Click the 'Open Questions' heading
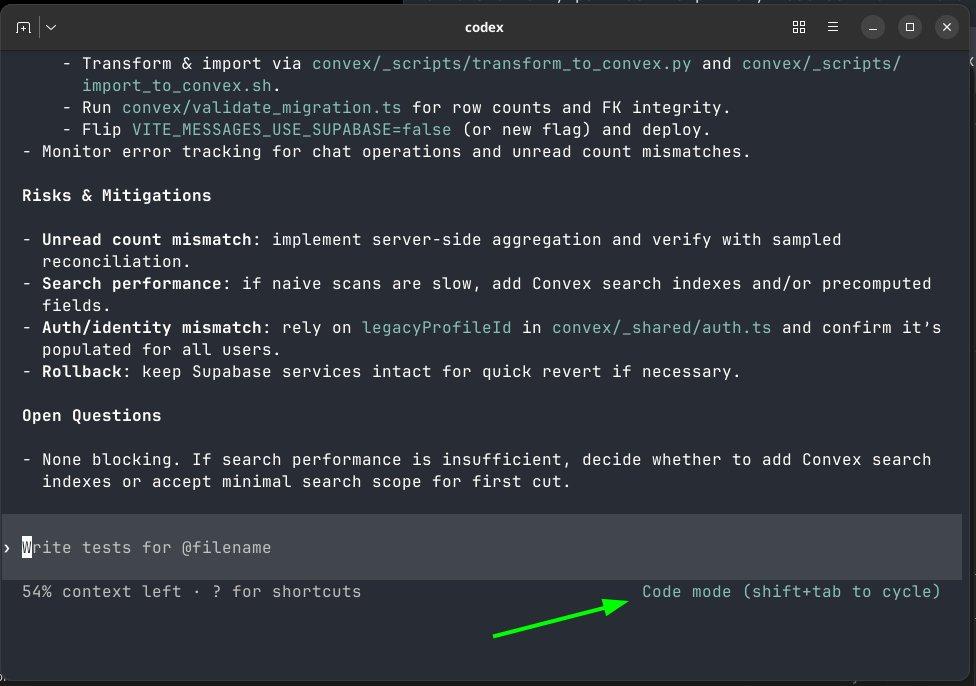Image resolution: width=976 pixels, height=686 pixels. click(x=91, y=416)
